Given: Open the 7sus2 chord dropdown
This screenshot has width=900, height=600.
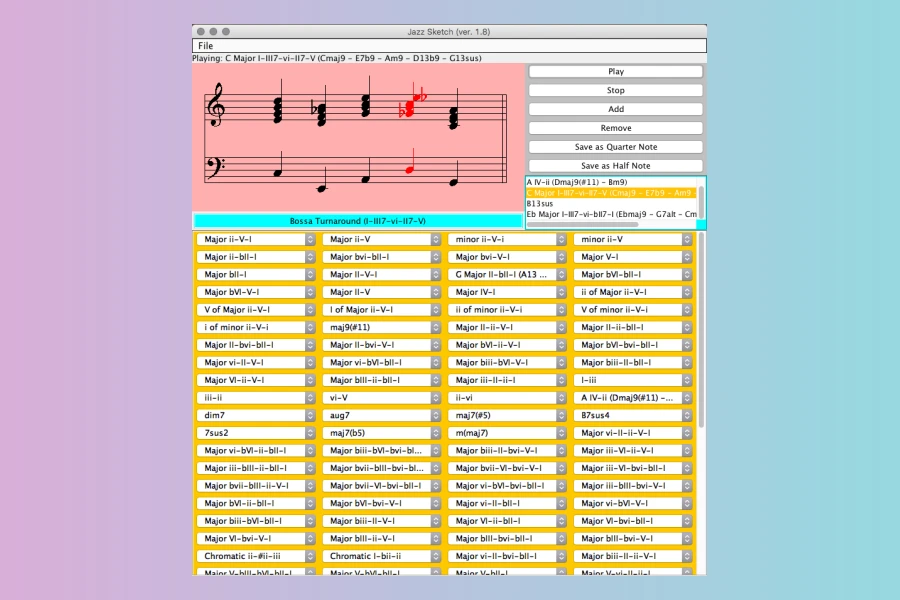Looking at the screenshot, I should 256,433.
